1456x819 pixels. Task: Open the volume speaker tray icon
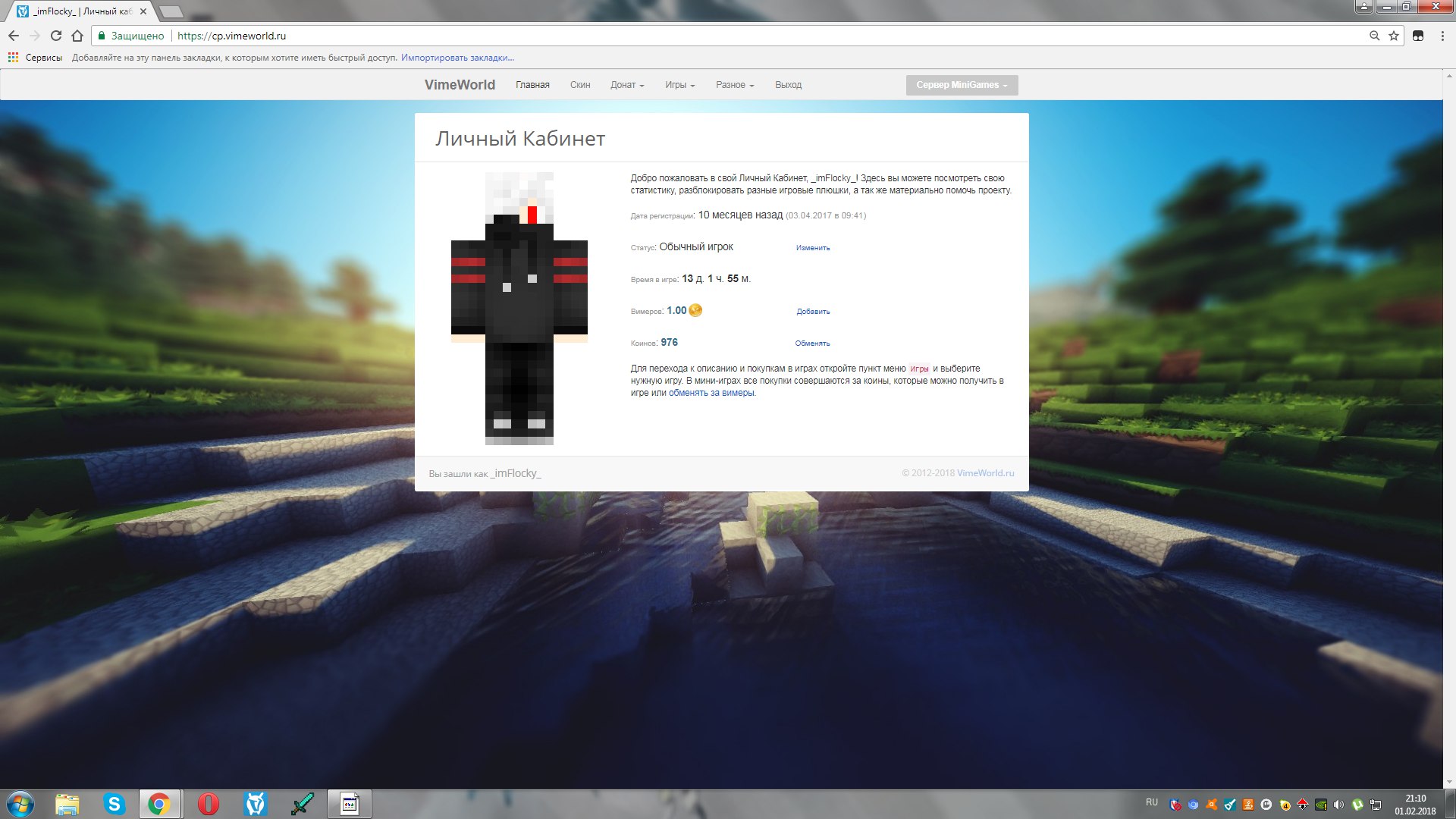(x=1338, y=805)
